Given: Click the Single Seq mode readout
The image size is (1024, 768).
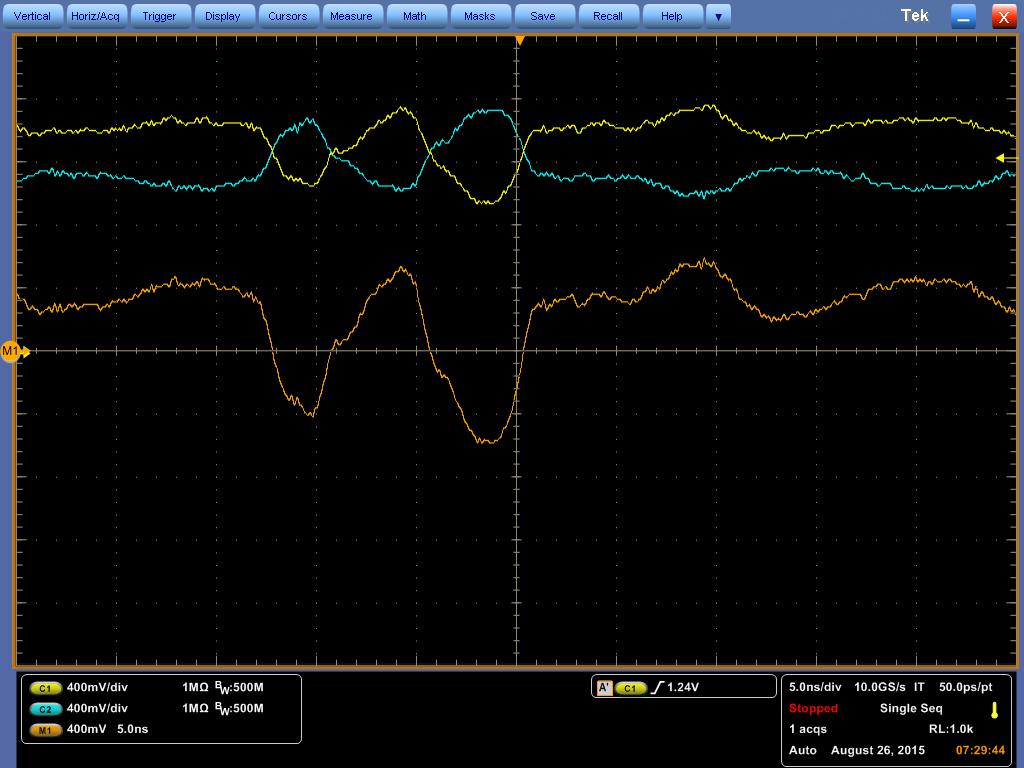Looking at the screenshot, I should tap(911, 708).
